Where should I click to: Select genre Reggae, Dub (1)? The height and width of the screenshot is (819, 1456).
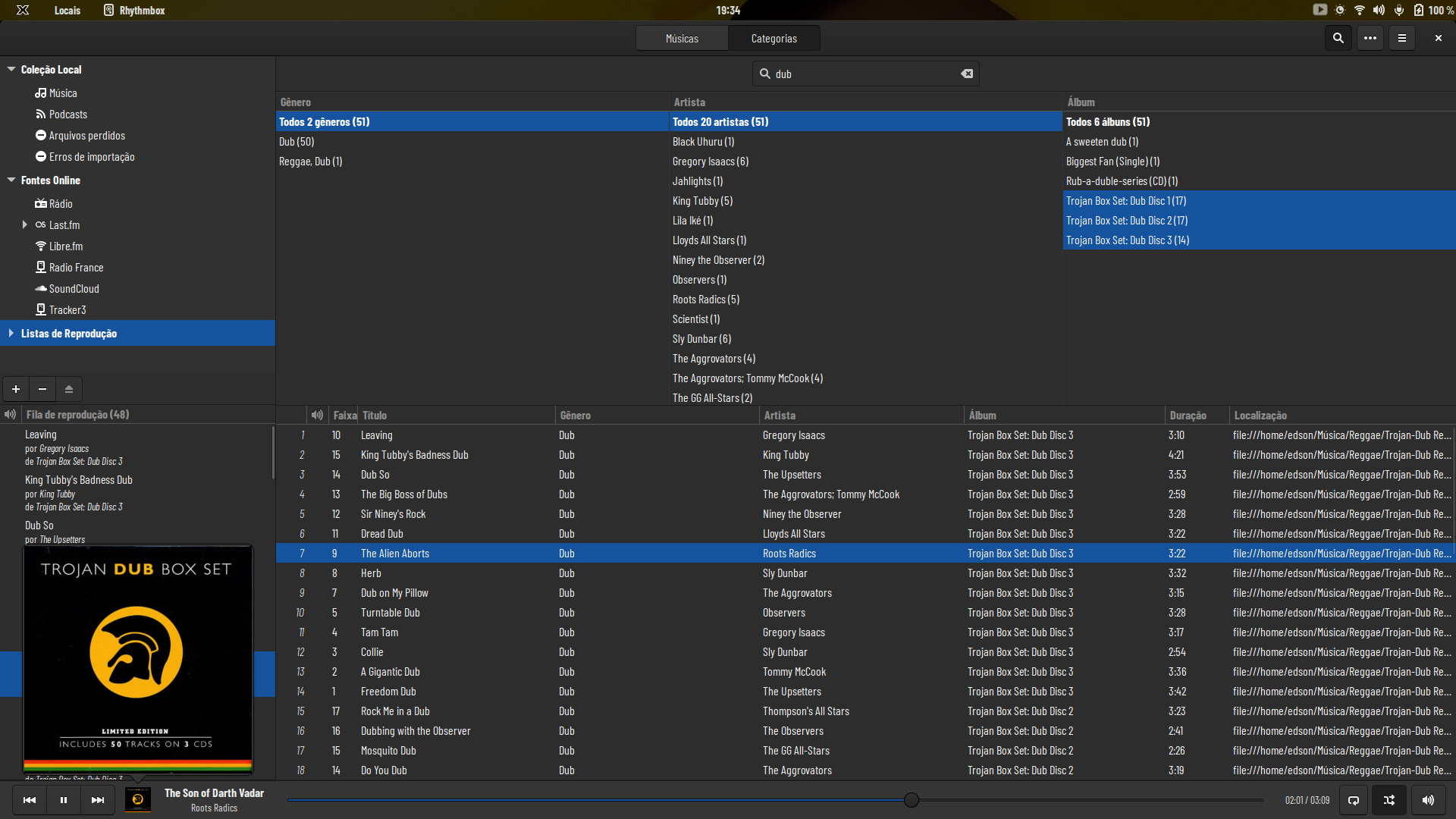(x=472, y=162)
